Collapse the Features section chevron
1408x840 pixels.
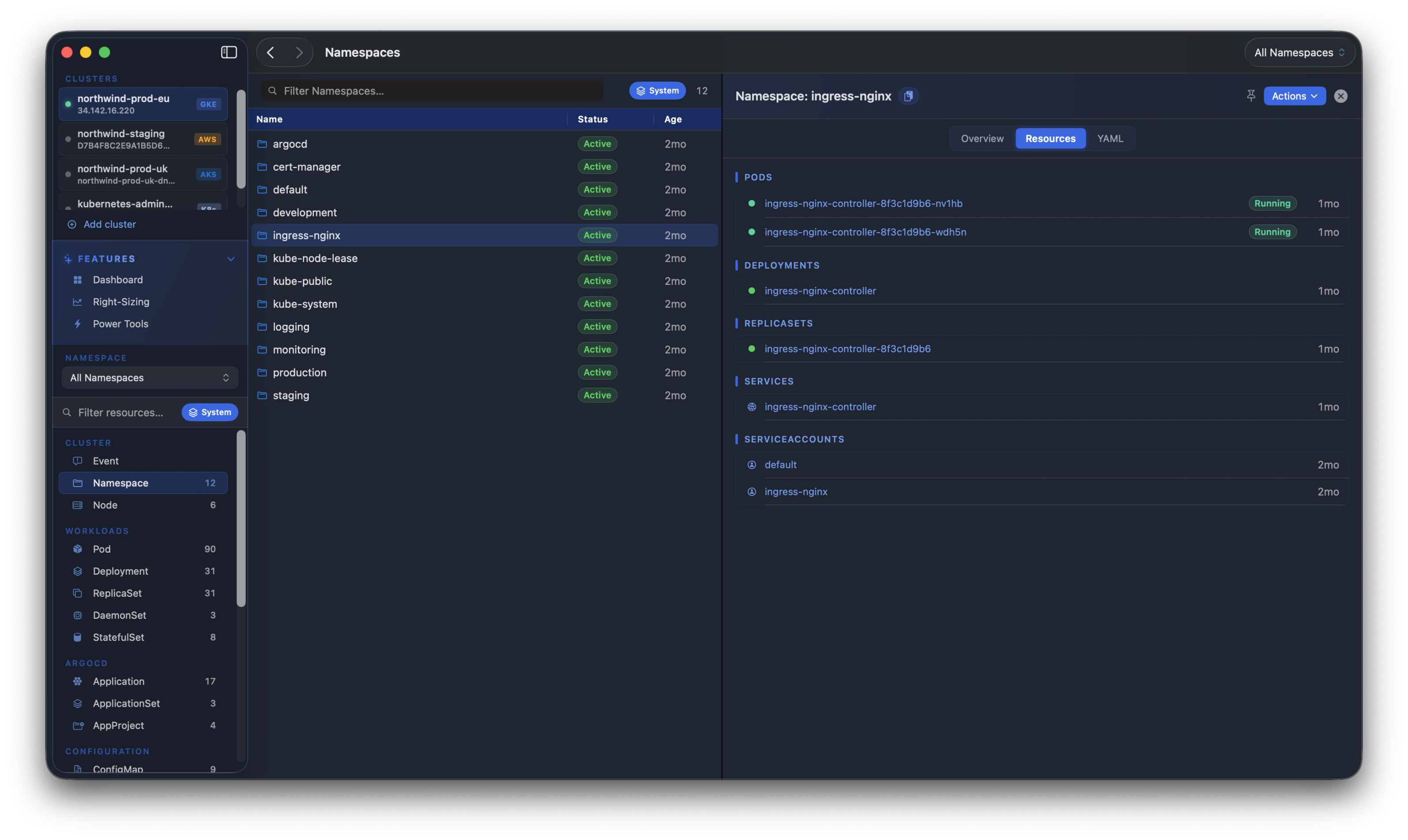[x=231, y=259]
